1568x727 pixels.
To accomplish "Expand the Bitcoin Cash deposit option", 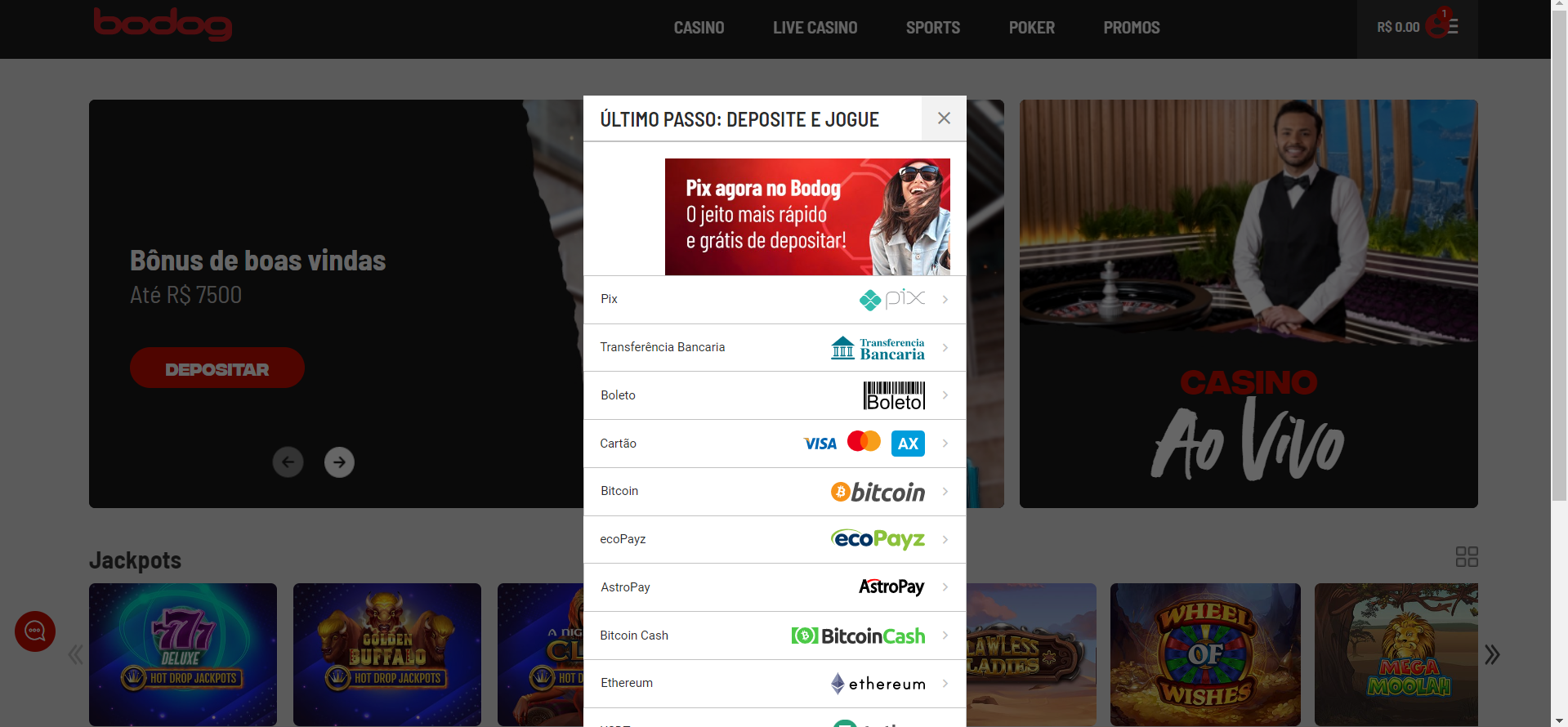I will 945,636.
